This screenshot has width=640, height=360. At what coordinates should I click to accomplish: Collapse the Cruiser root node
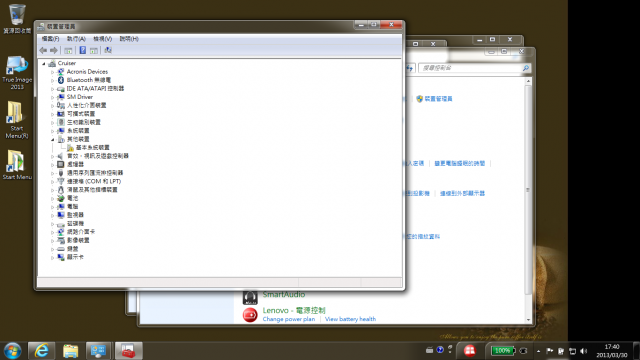tap(44, 63)
